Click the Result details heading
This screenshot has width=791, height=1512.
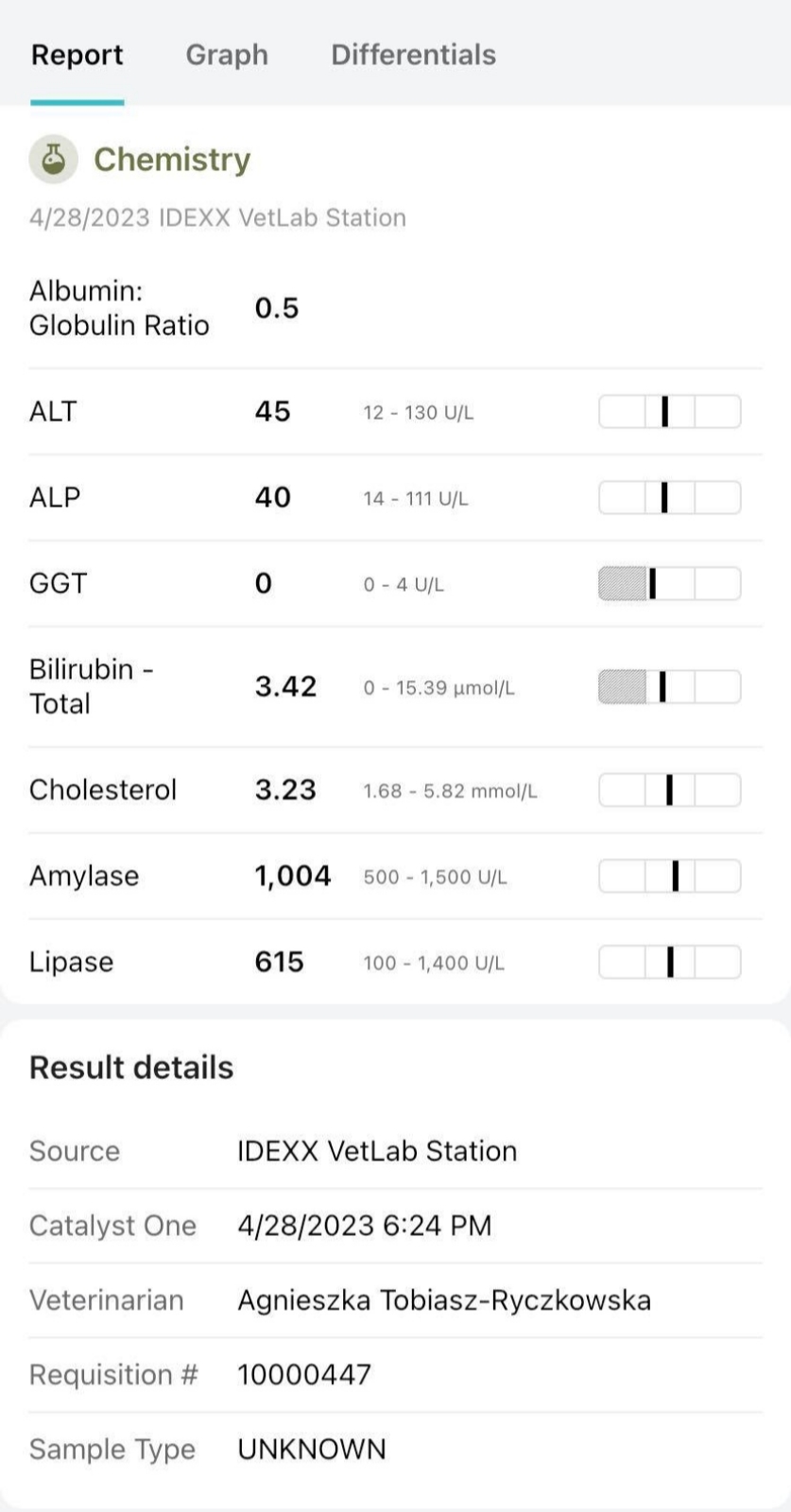click(131, 1068)
